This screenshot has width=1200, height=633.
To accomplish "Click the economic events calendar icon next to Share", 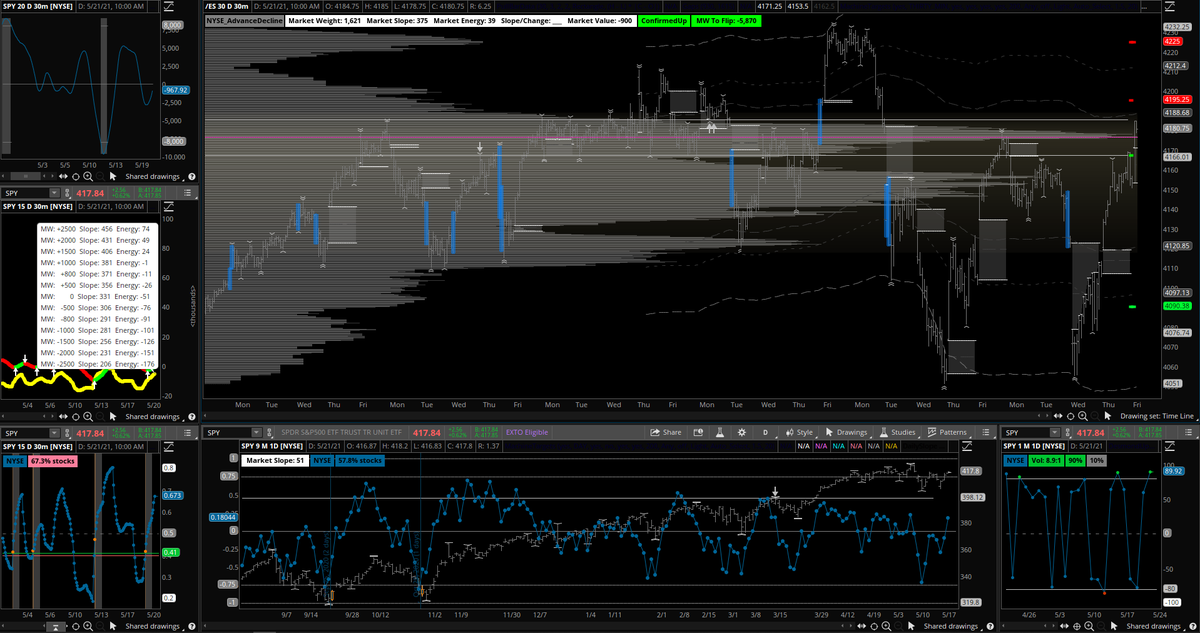I will pos(699,432).
